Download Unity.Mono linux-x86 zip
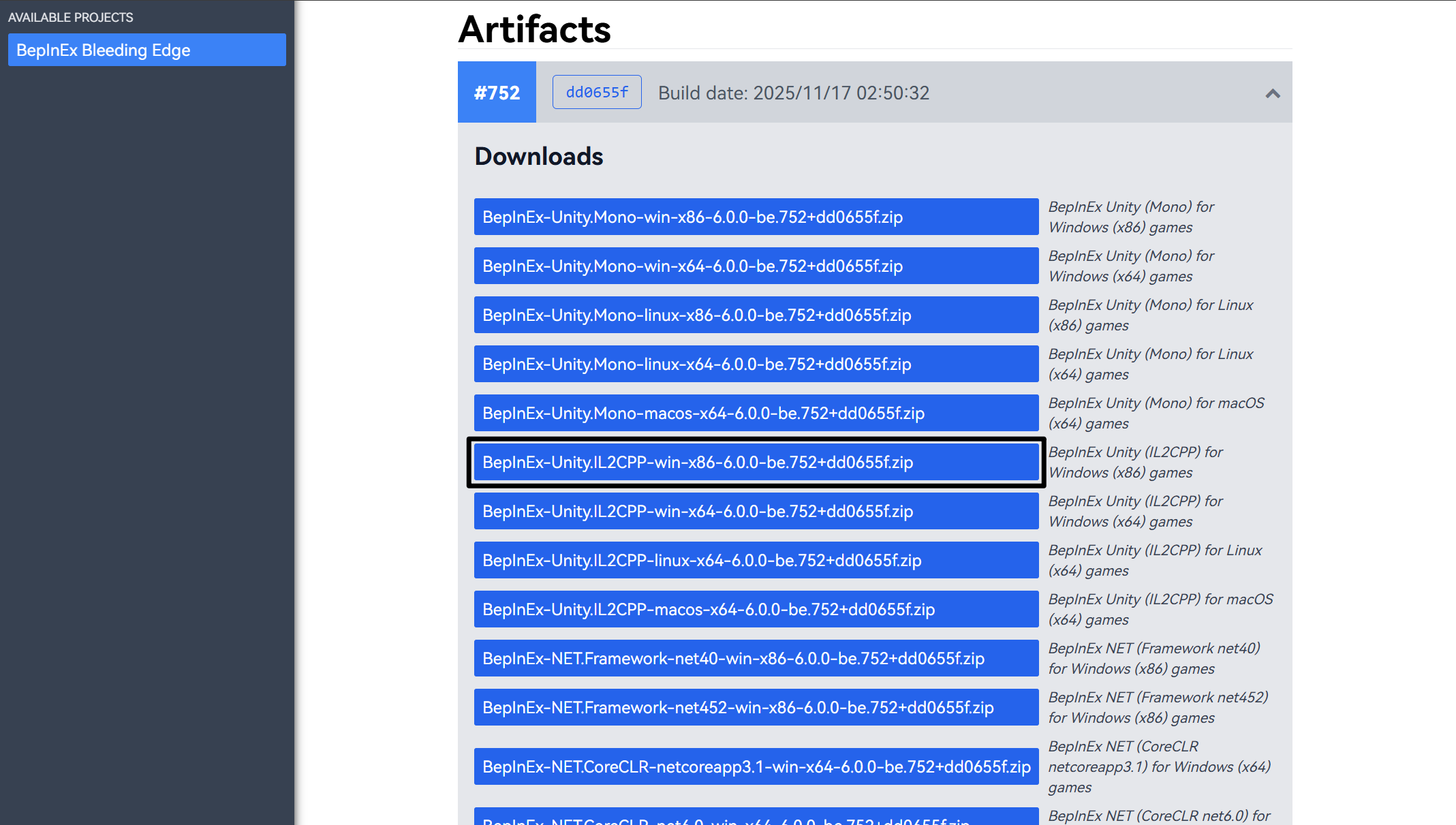 coord(756,315)
